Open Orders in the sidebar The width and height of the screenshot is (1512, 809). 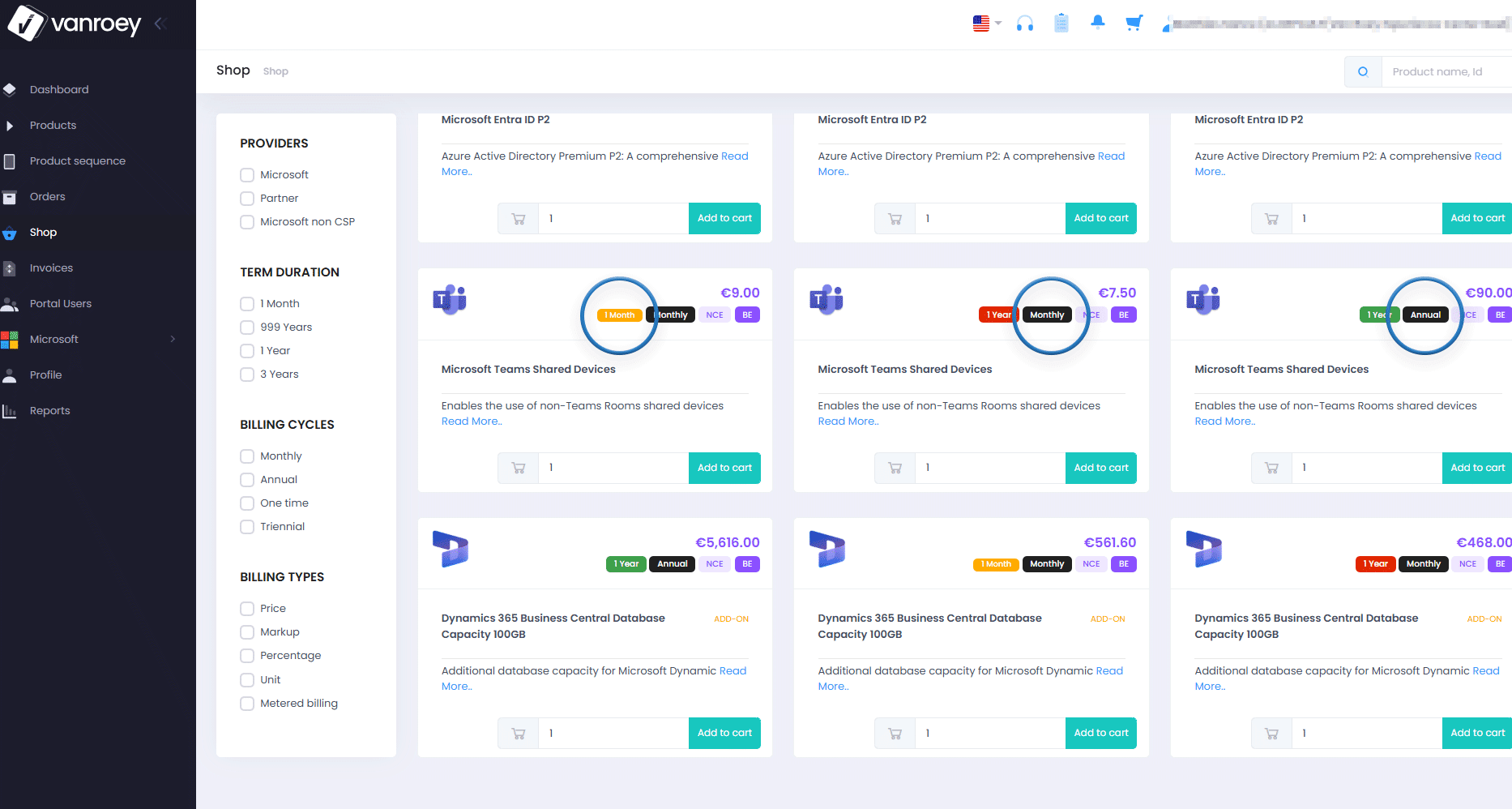pyautogui.click(x=48, y=196)
